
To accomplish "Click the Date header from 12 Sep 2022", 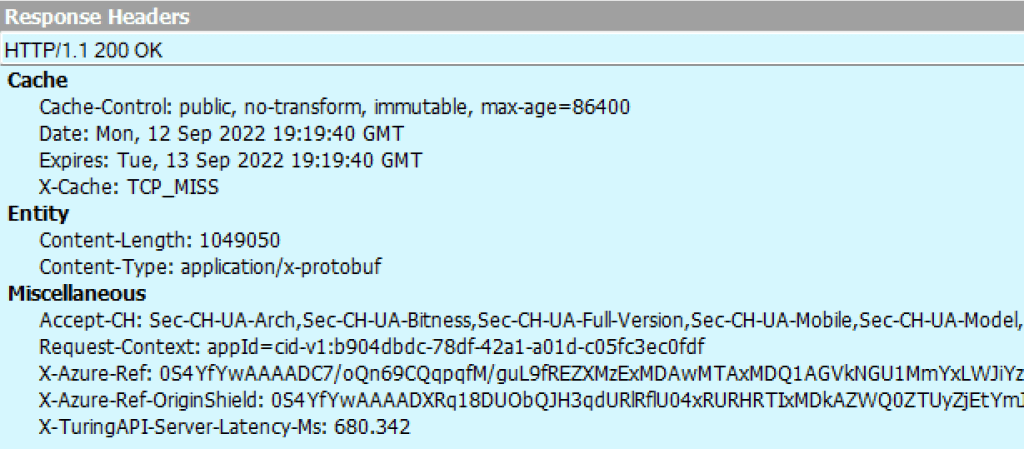I will (223, 134).
